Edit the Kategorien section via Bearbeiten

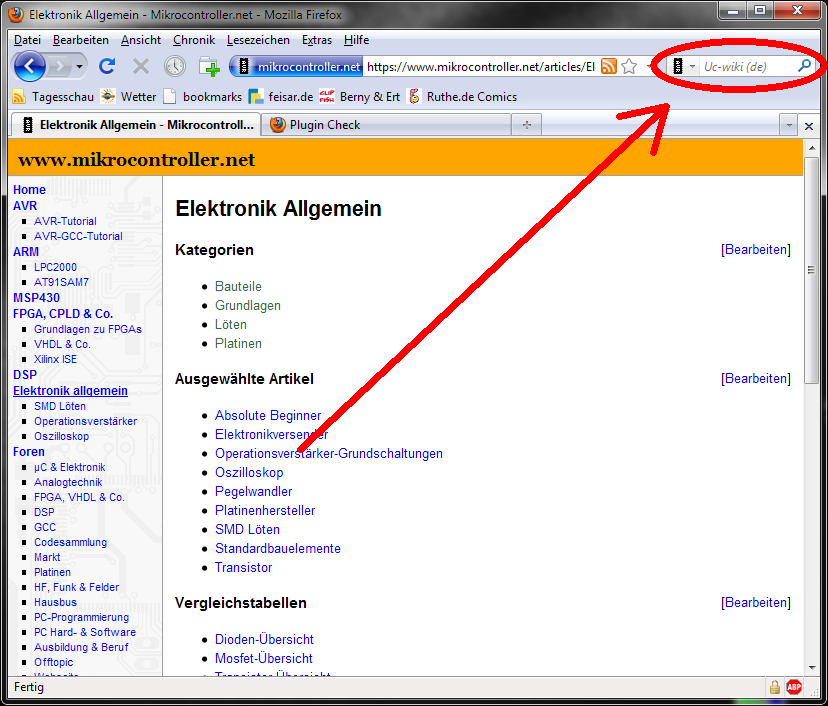[x=756, y=250]
